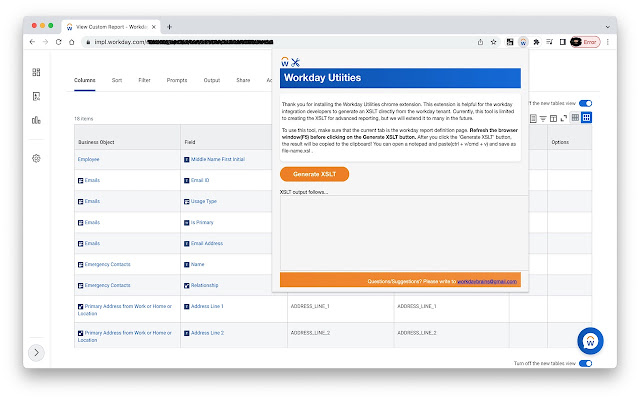The image size is (640, 400).
Task: Click the QR-style extension icon in toolbar
Action: pos(510,42)
